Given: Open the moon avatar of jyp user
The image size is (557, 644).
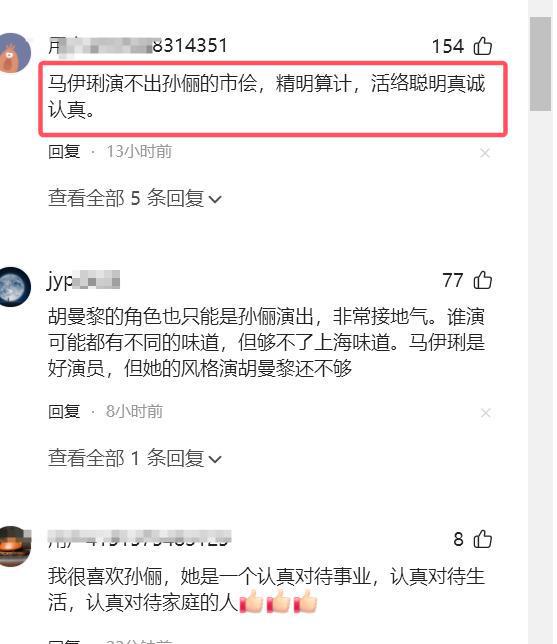Looking at the screenshot, I should point(14,287).
